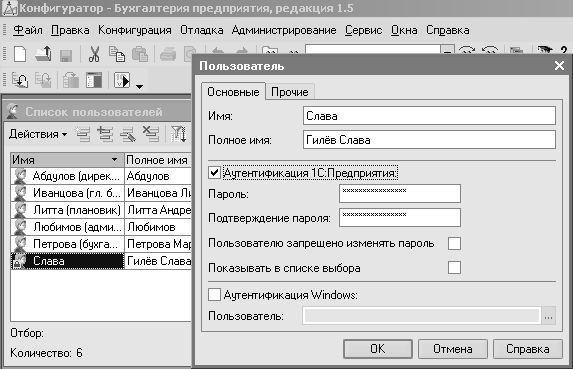Click the Cut scissors icon
The image size is (573, 369).
pos(94,54)
